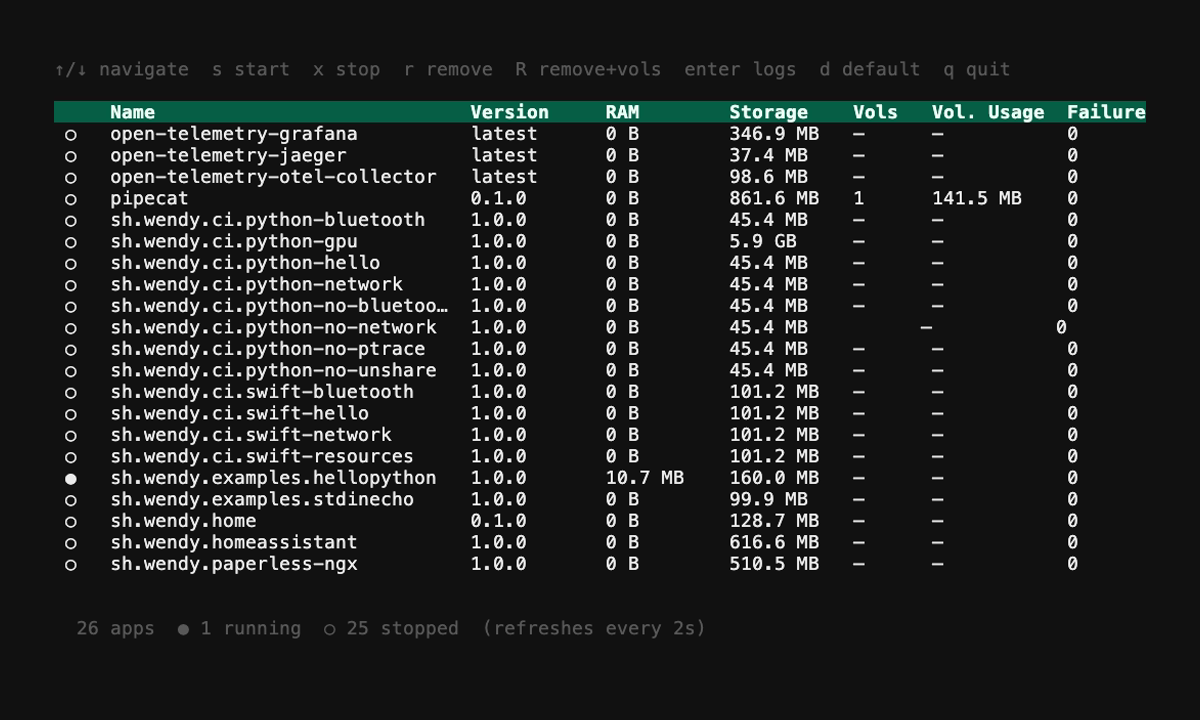Click the 10.7 MB RAM value
Image resolution: width=1200 pixels, height=720 pixels.
(x=645, y=478)
